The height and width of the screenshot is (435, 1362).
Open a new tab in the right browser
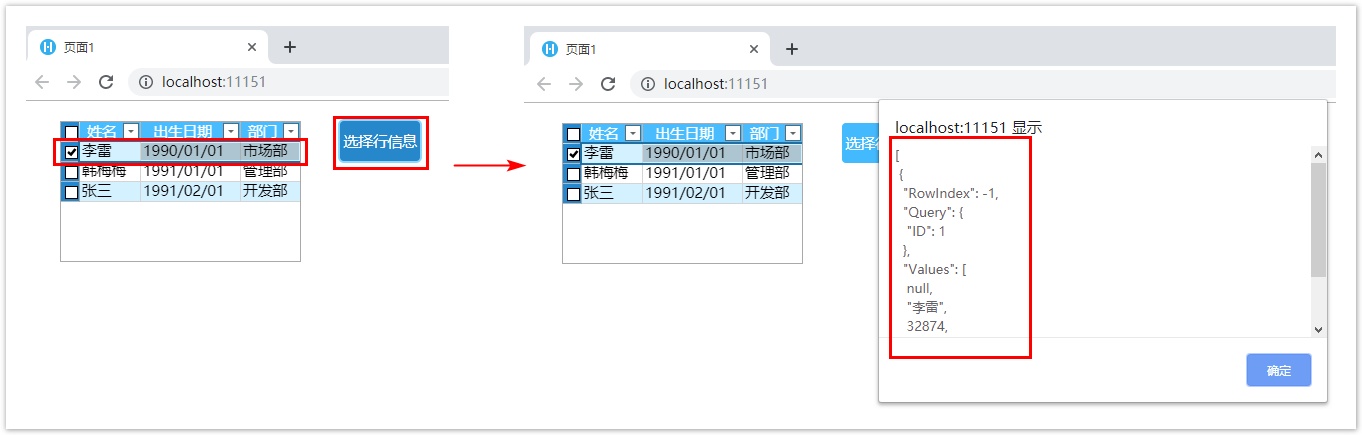792,49
